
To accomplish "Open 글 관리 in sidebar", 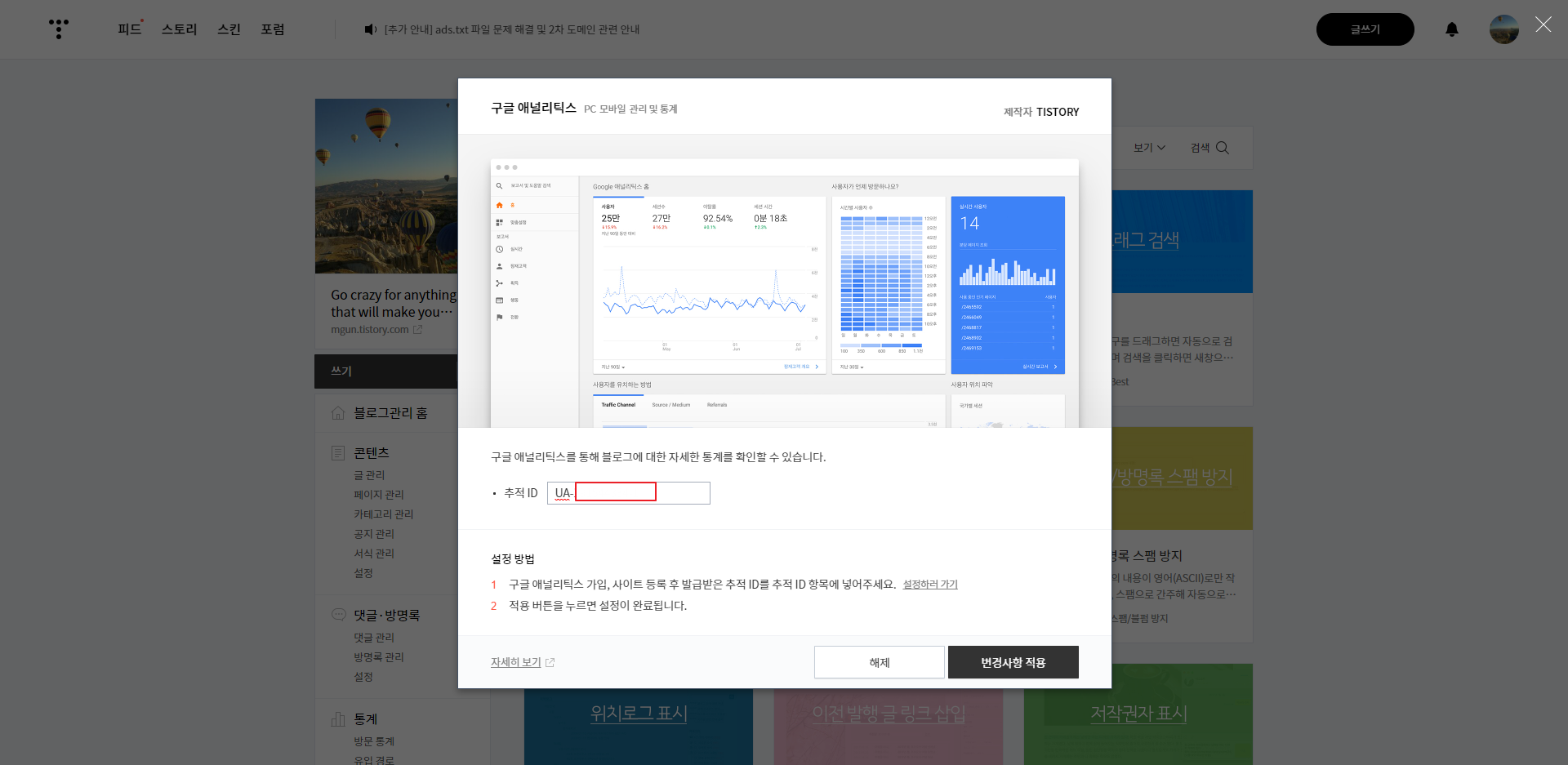I will tap(369, 475).
